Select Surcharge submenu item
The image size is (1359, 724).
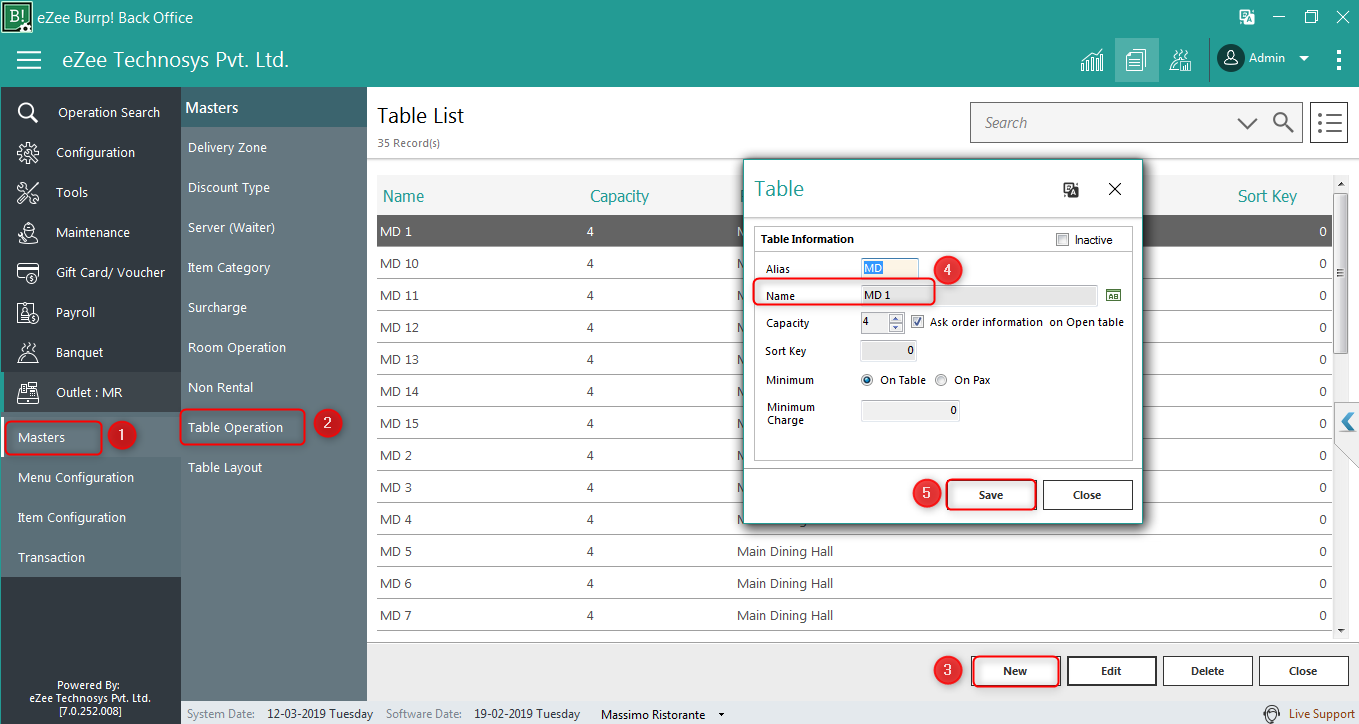(217, 307)
